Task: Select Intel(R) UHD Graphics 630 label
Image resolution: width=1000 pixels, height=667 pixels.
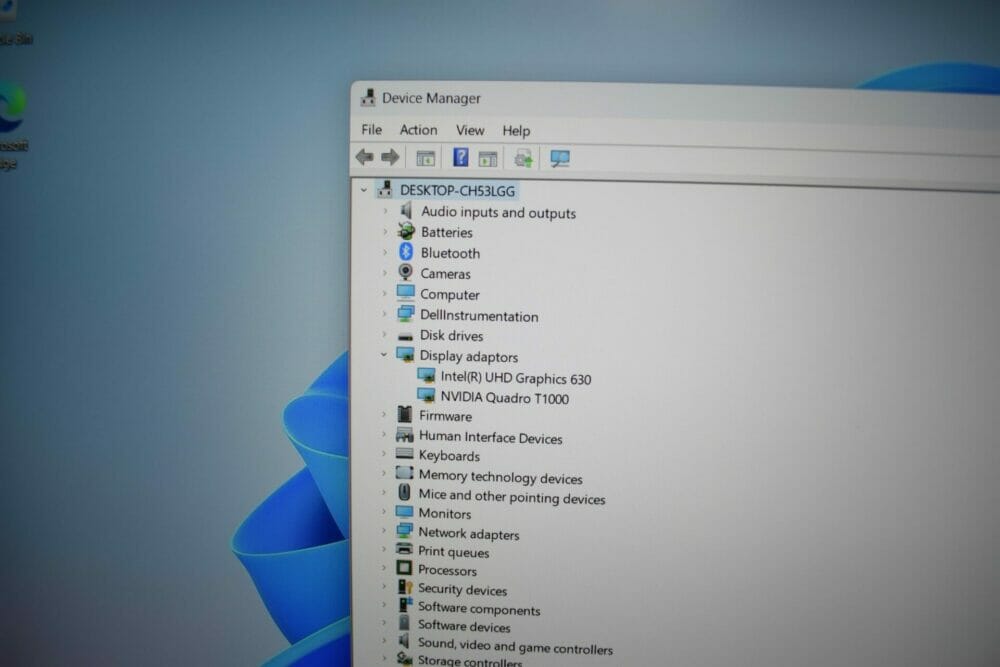Action: coord(515,378)
